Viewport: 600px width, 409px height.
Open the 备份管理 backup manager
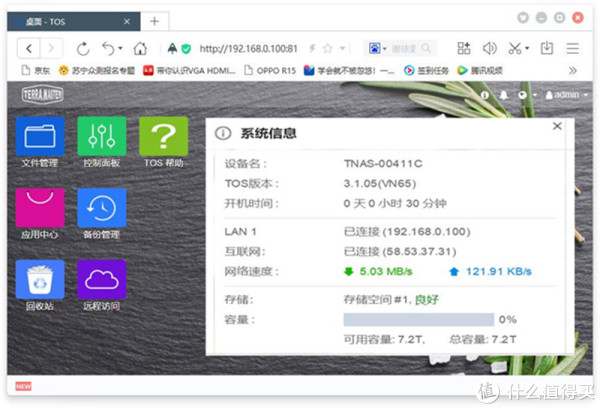click(101, 208)
